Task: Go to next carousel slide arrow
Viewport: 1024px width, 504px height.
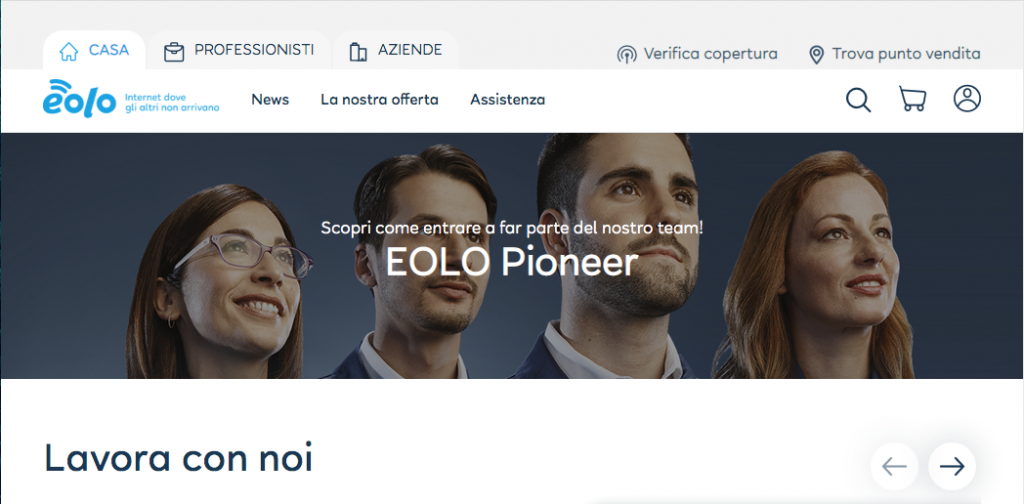Action: click(952, 466)
